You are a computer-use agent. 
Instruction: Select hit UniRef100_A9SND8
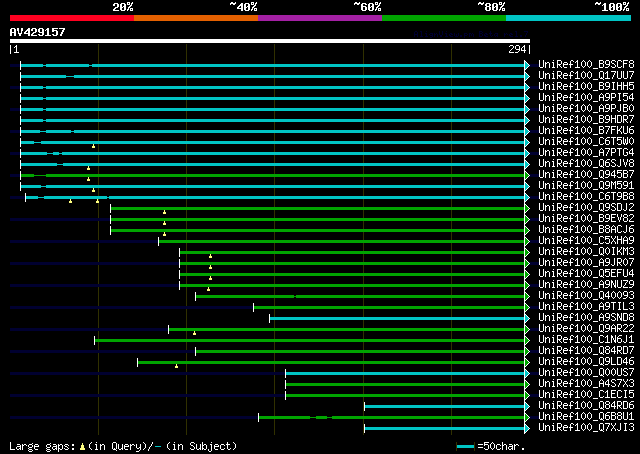point(586,318)
